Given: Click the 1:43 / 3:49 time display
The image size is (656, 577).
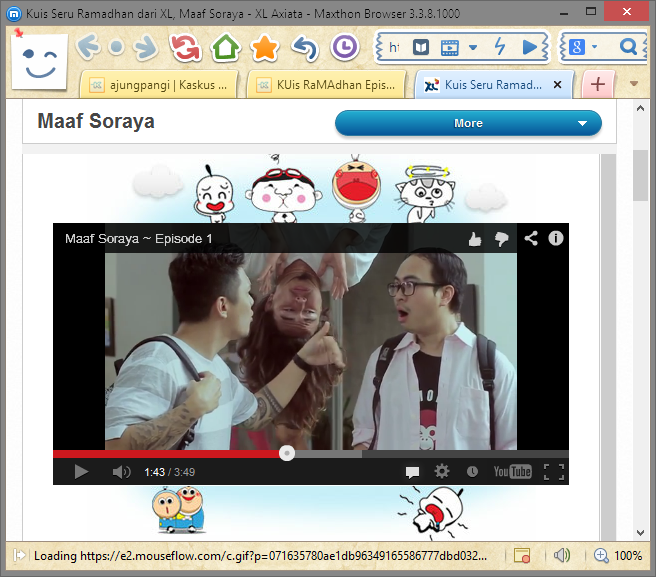Looking at the screenshot, I should pyautogui.click(x=169, y=472).
